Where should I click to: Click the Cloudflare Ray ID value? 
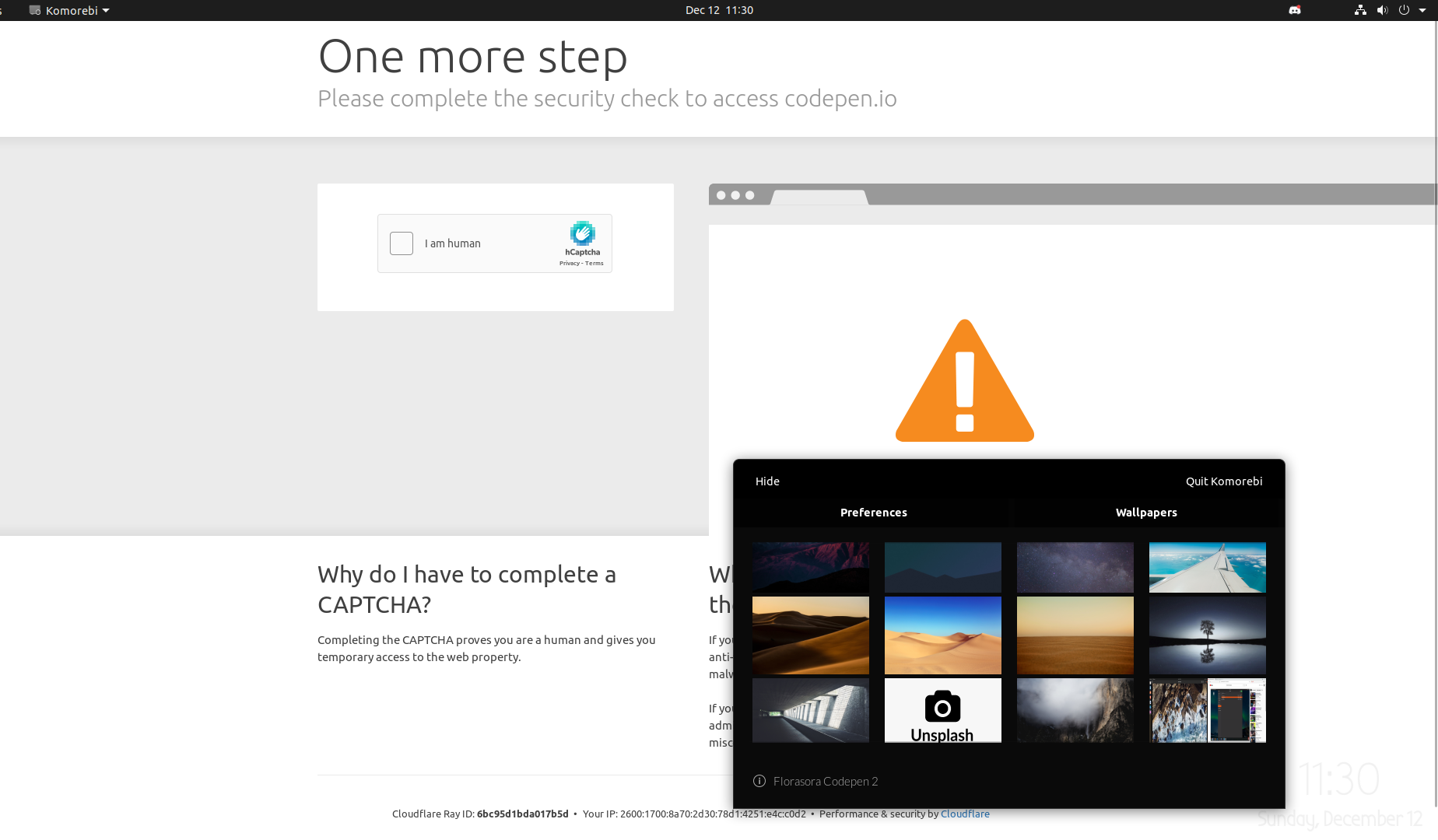(x=523, y=814)
